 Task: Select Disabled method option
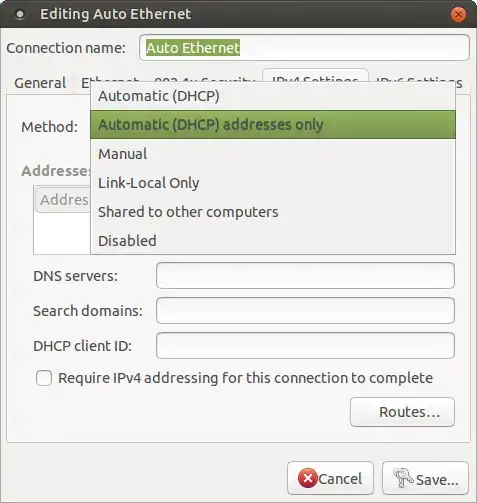point(273,241)
